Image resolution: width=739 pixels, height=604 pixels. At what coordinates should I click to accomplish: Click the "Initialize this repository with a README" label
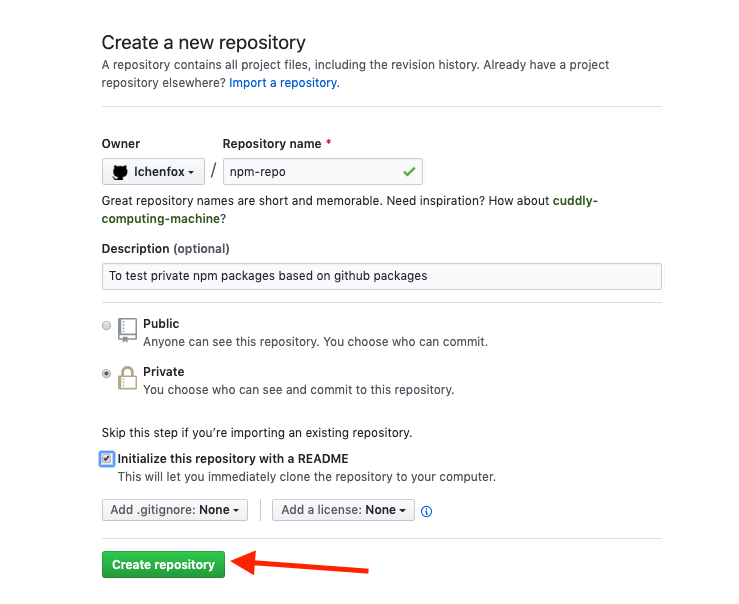pos(233,459)
